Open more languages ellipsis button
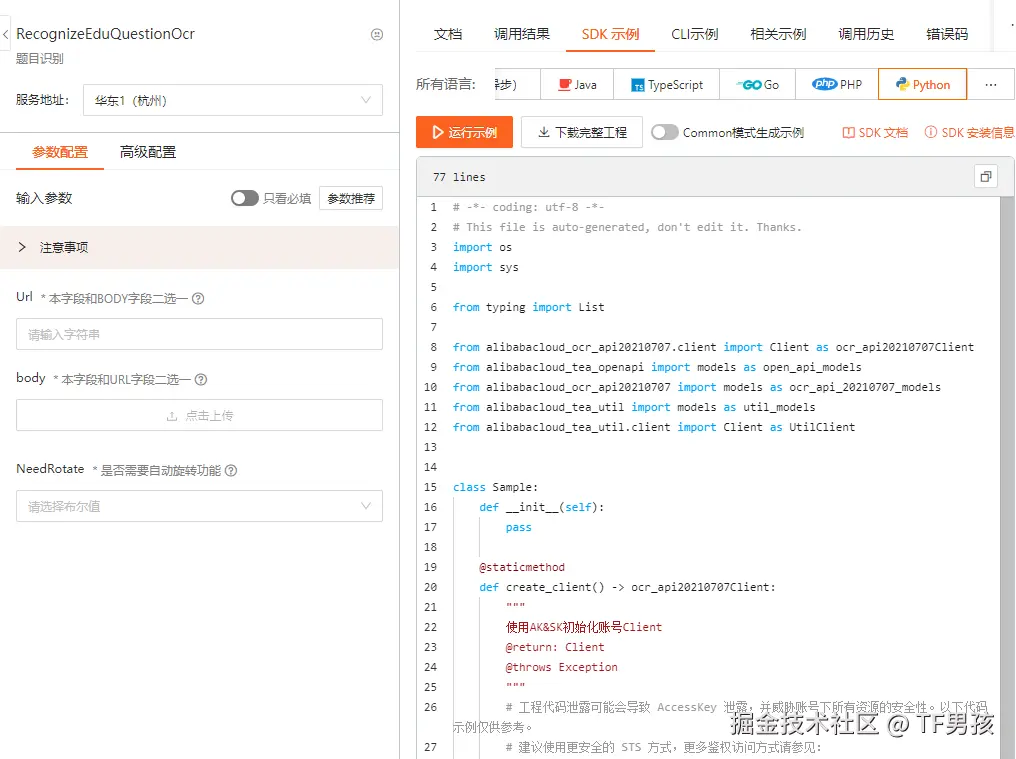The height and width of the screenshot is (759, 1016). [991, 84]
